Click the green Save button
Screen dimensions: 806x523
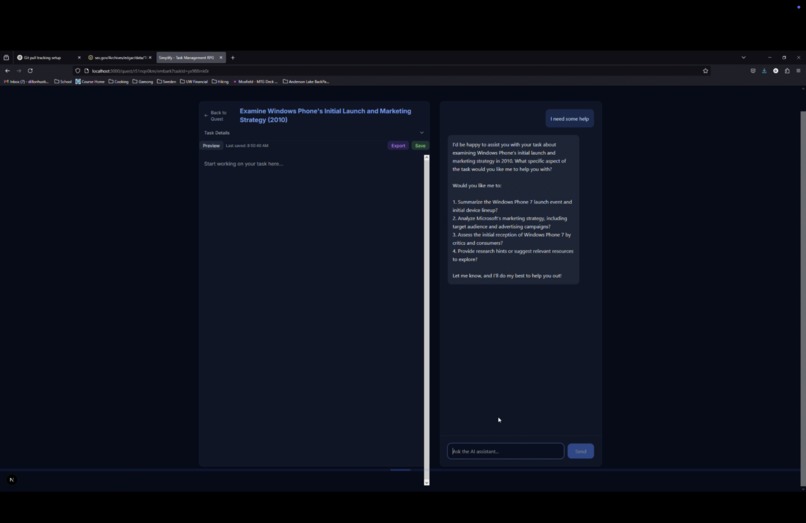click(420, 146)
